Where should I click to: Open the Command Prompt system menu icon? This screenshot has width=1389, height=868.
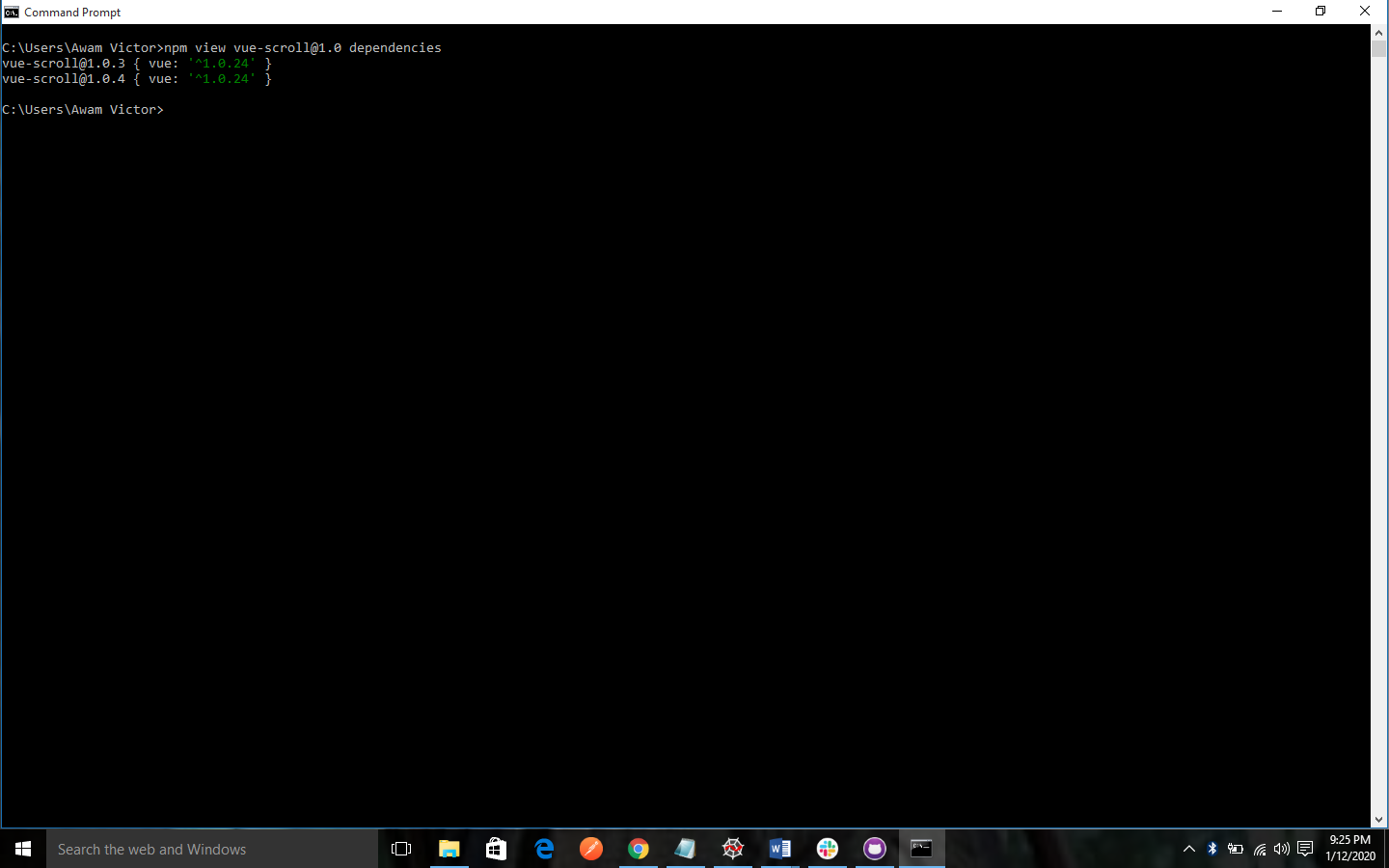coord(12,12)
